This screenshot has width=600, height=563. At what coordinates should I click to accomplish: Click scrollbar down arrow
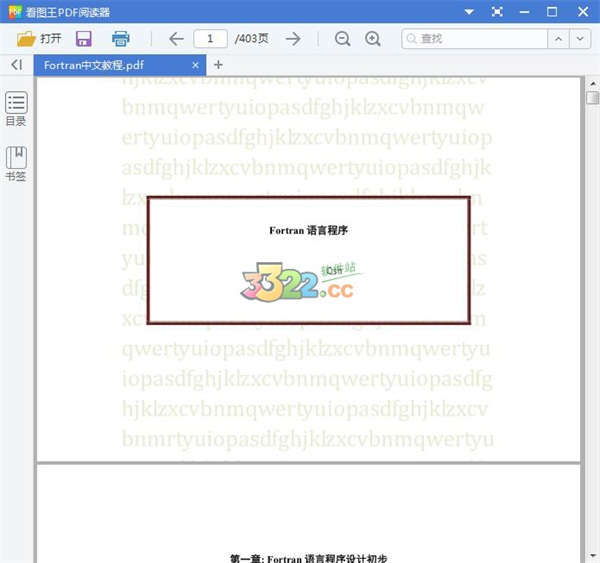[x=593, y=556]
